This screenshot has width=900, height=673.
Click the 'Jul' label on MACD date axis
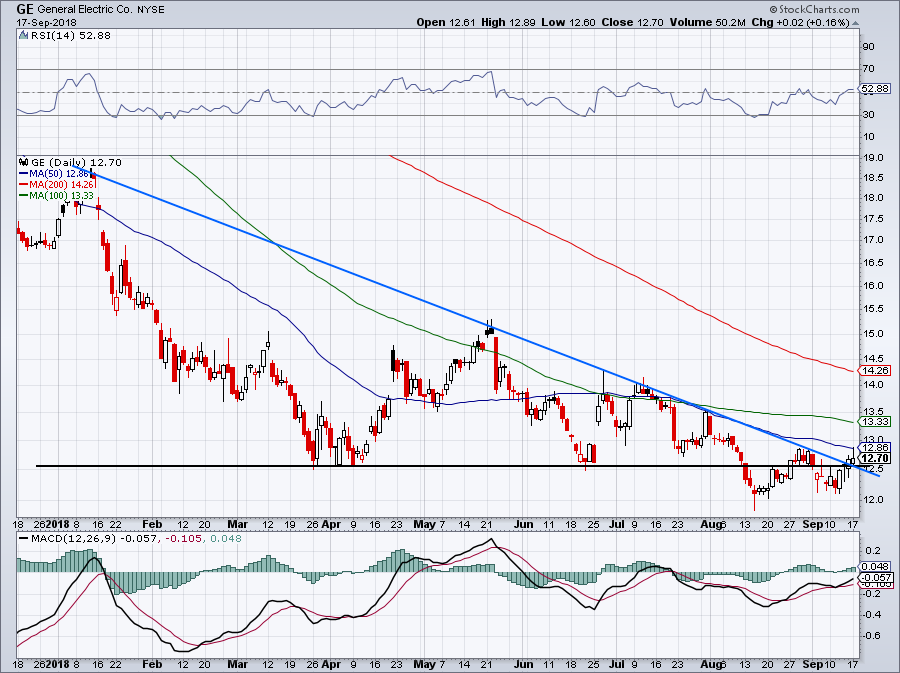coord(617,664)
